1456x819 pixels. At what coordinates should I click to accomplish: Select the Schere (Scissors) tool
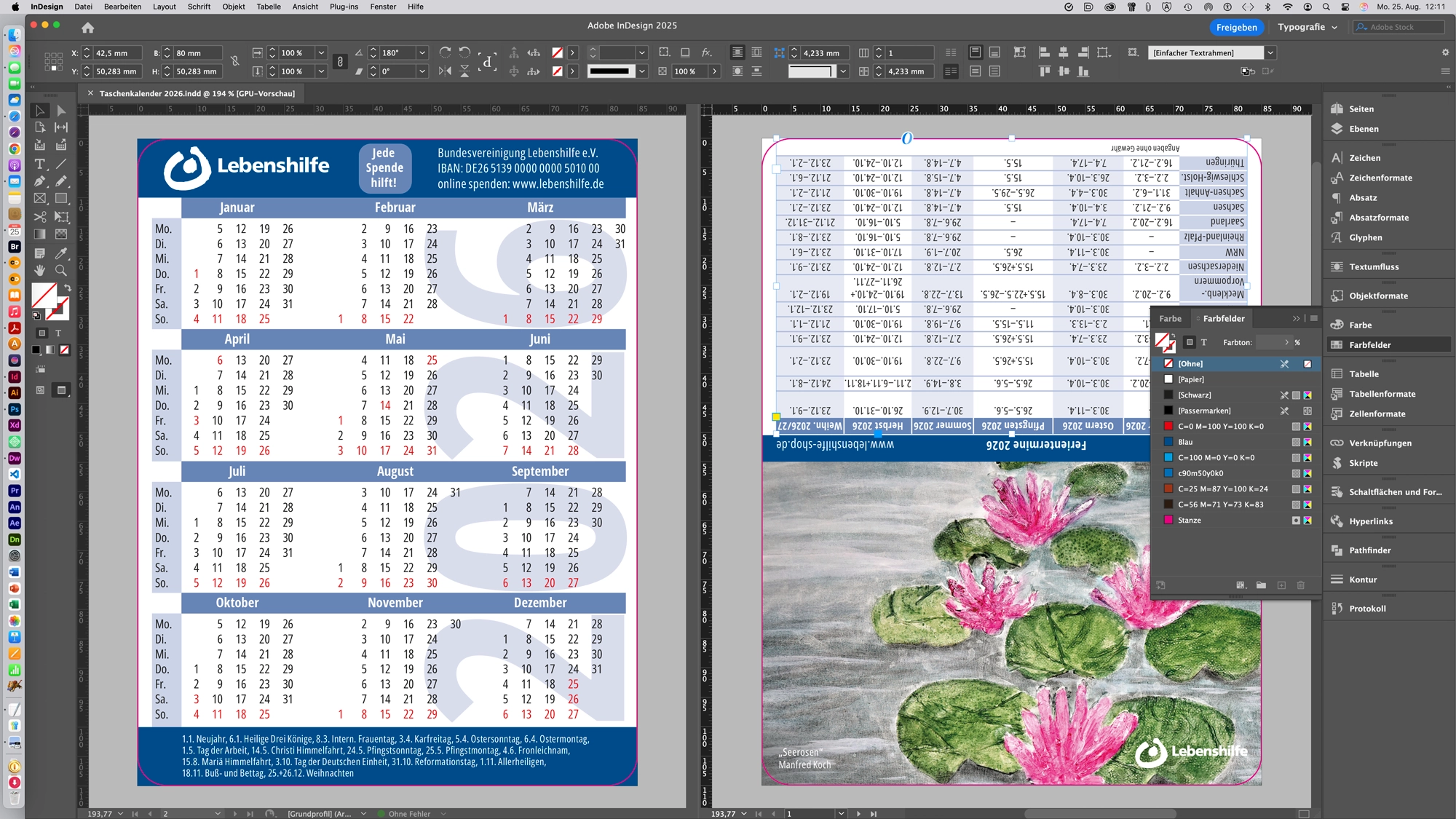pos(39,216)
